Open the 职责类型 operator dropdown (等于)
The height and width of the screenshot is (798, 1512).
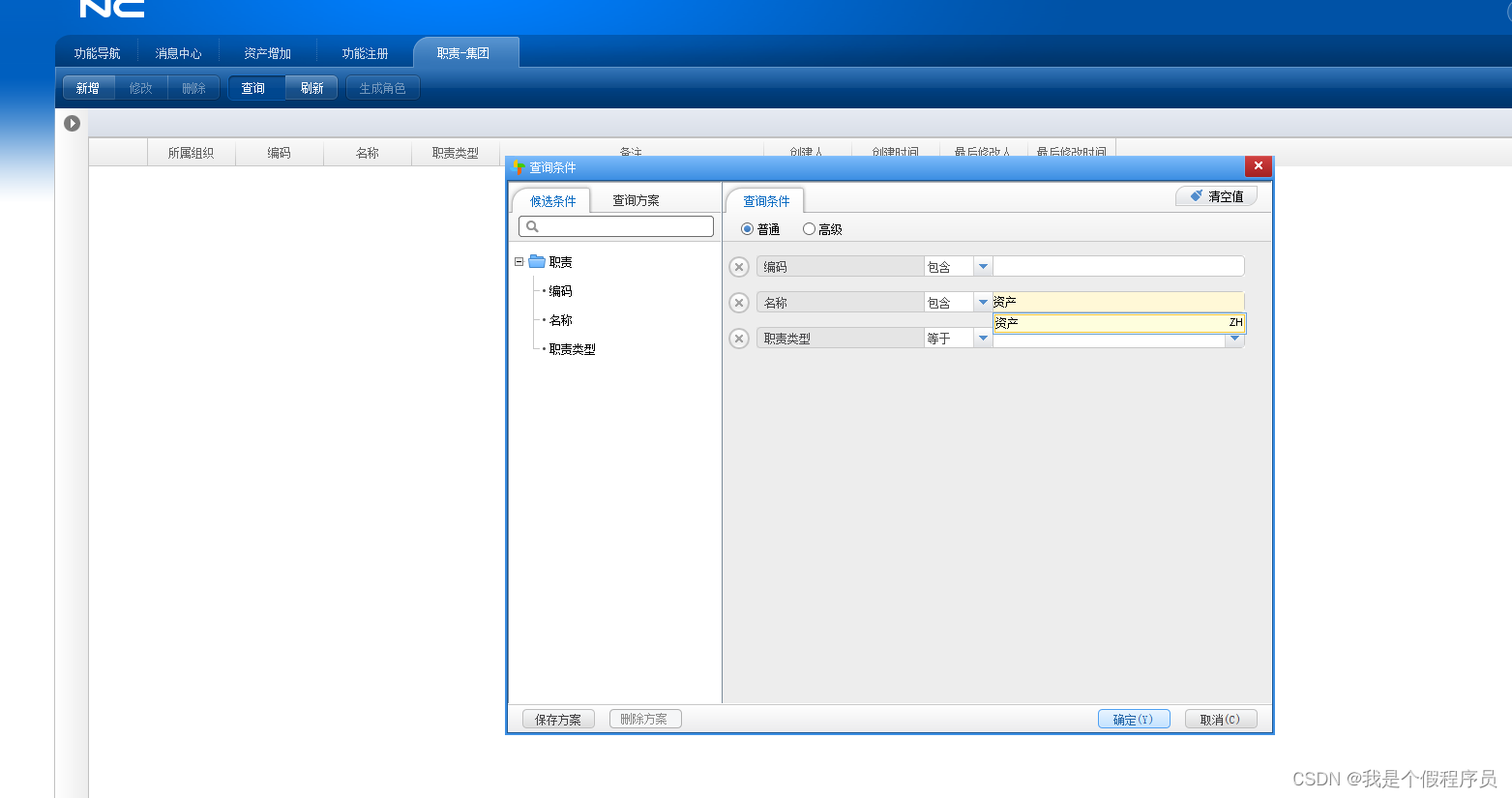[x=983, y=339]
